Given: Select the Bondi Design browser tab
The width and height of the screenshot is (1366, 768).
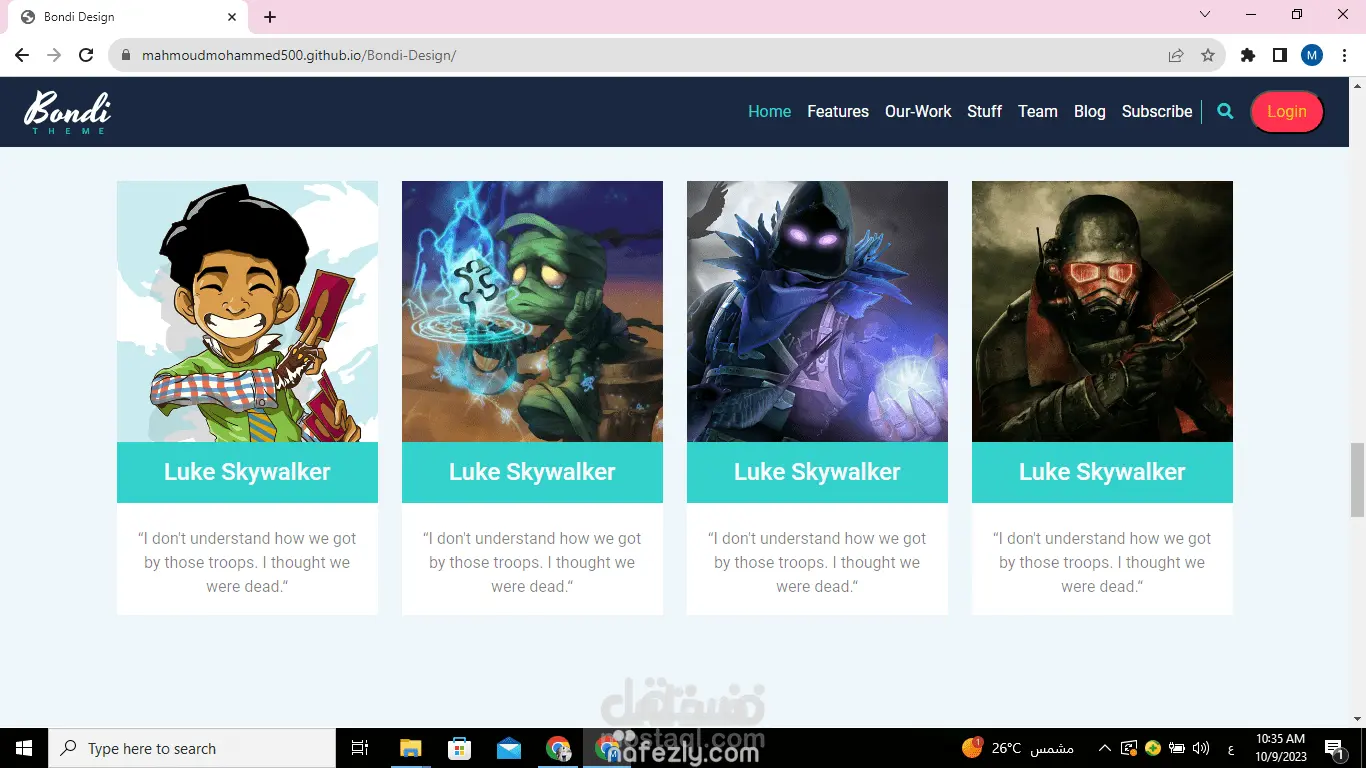Looking at the screenshot, I should coord(128,17).
